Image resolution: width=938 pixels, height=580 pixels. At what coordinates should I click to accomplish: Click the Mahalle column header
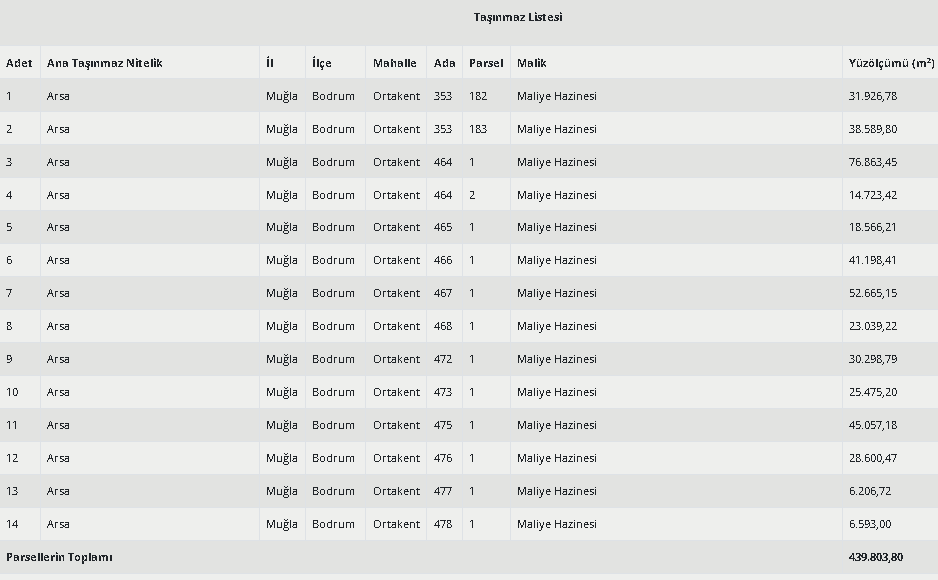[x=395, y=63]
